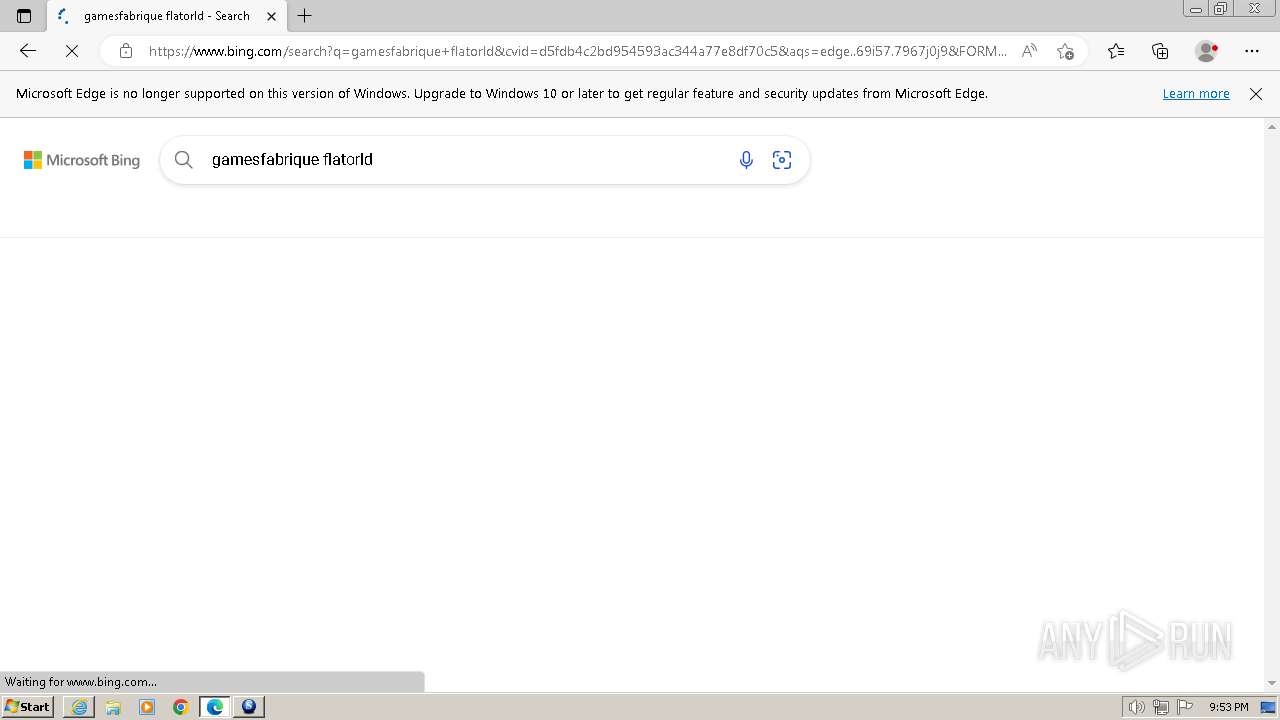Open Collections panel
The image size is (1280, 720).
tap(1160, 51)
